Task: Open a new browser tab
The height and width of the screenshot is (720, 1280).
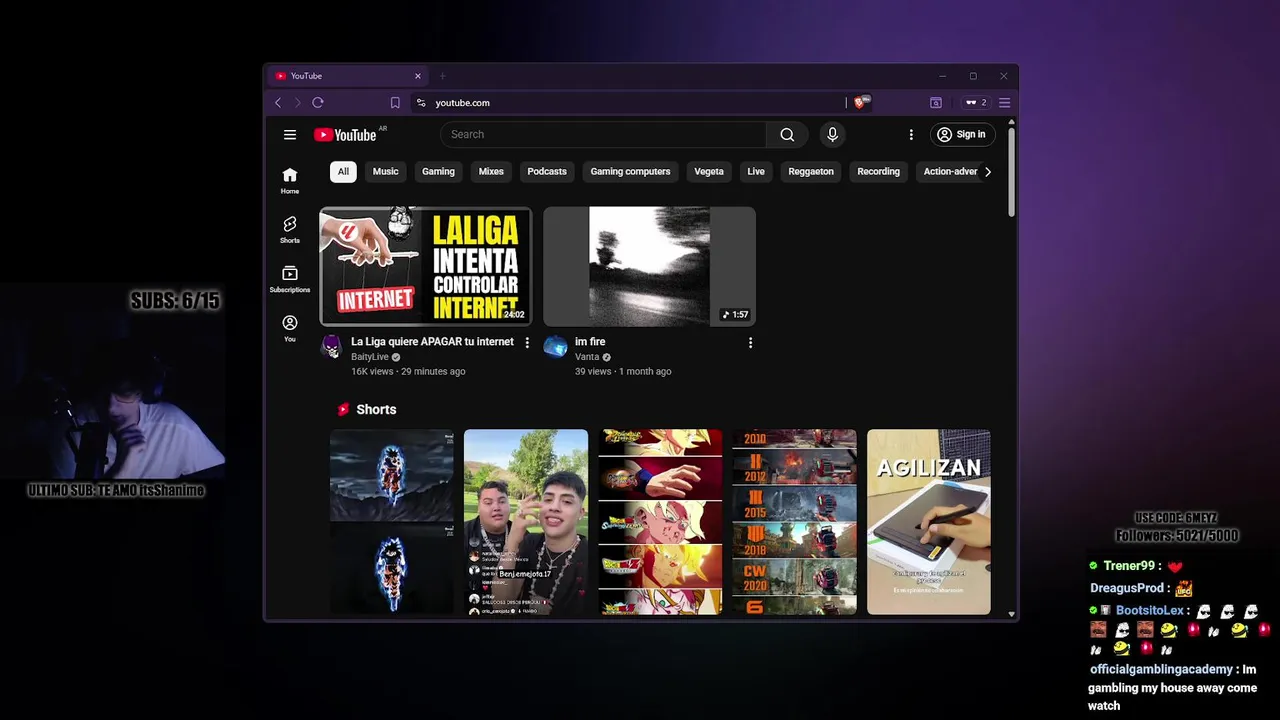Action: (442, 76)
